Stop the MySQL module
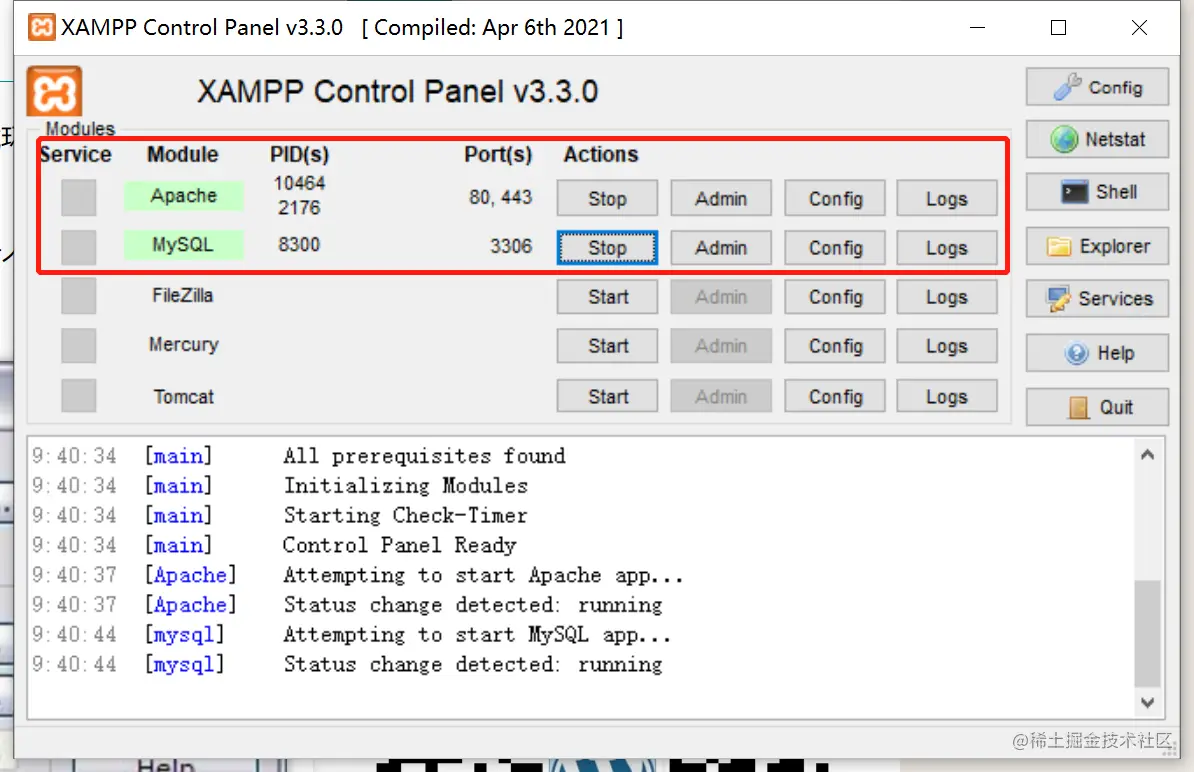This screenshot has width=1194, height=772. 607,247
